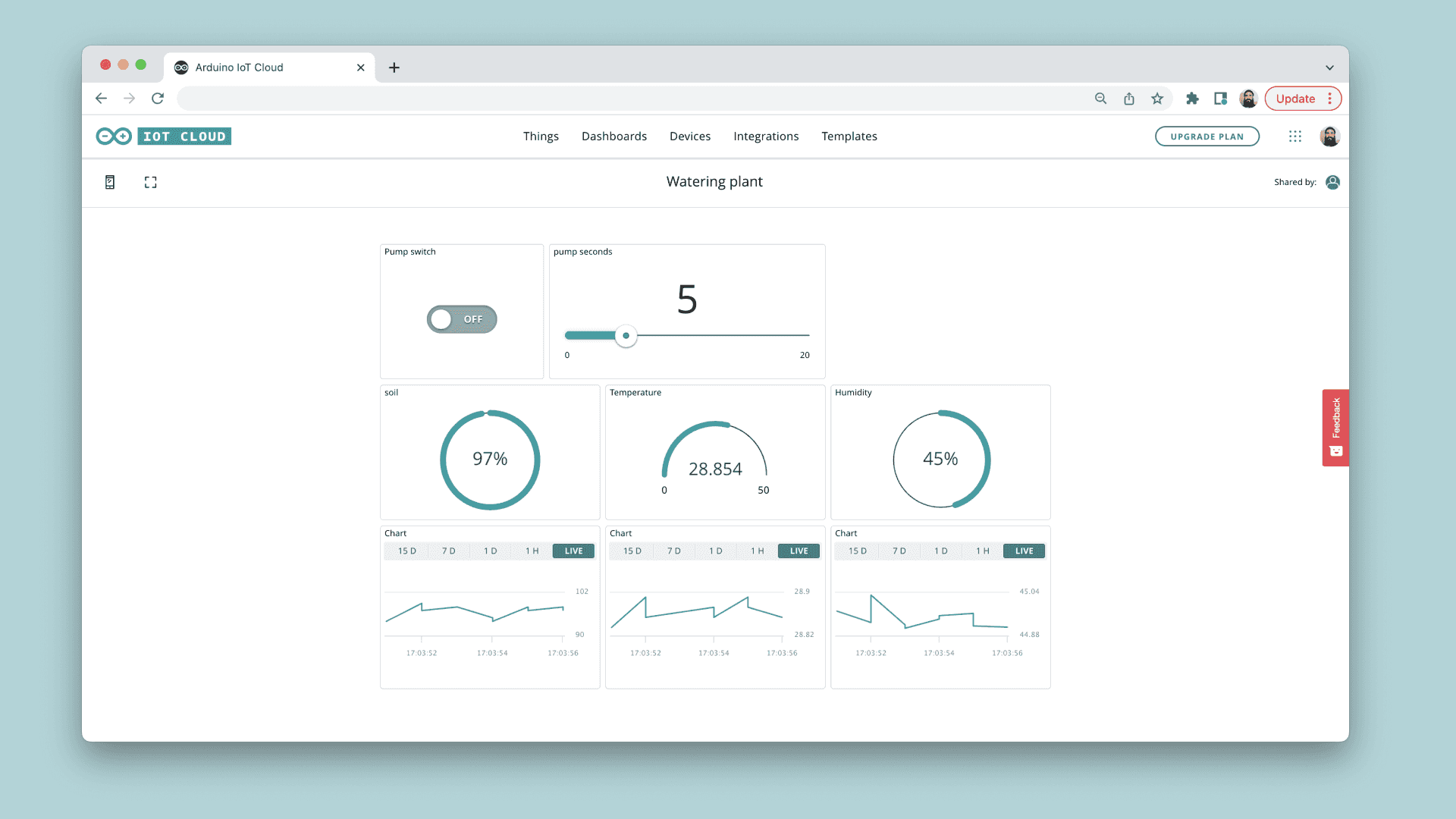Select 7 D range on humidity chart
This screenshot has width=1456, height=819.
899,551
